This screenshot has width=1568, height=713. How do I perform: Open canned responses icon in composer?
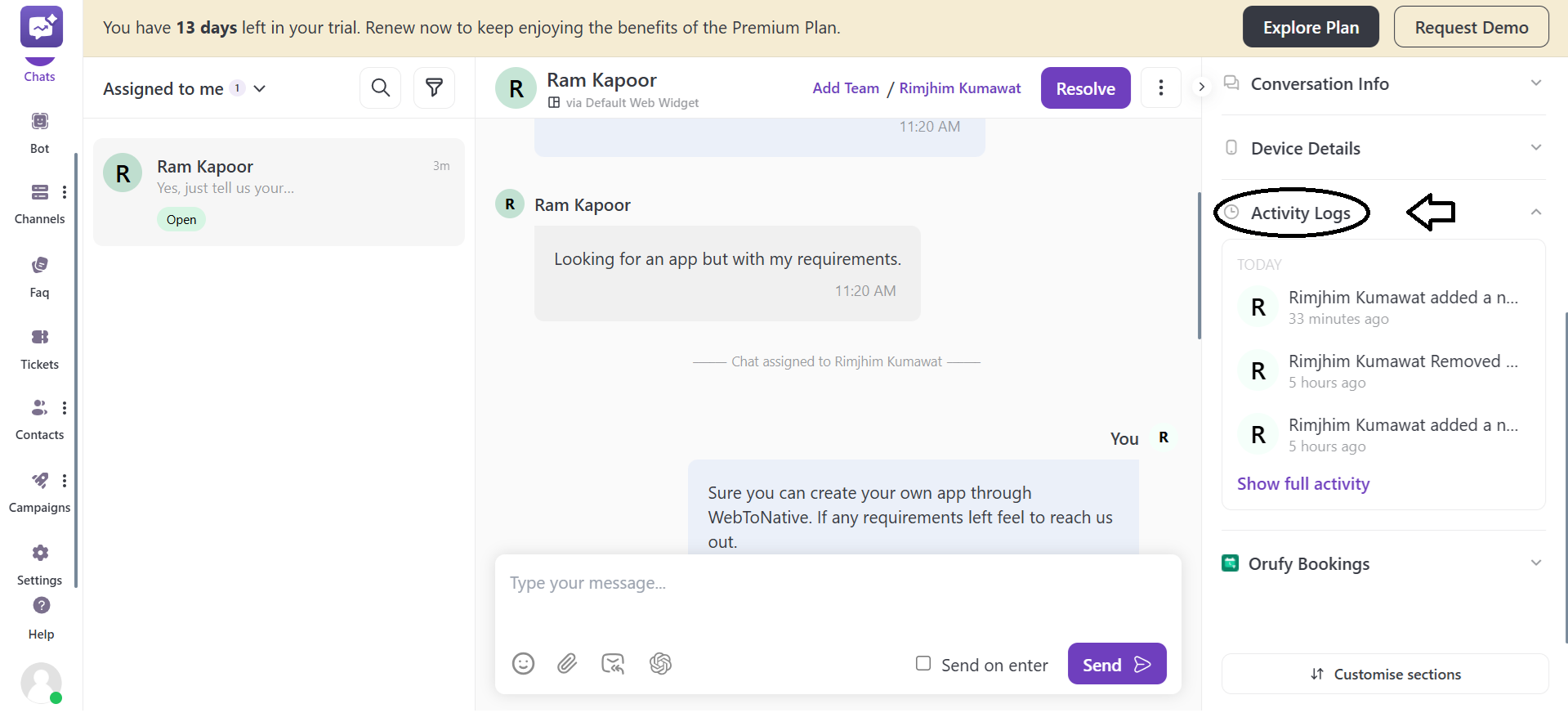click(x=613, y=663)
